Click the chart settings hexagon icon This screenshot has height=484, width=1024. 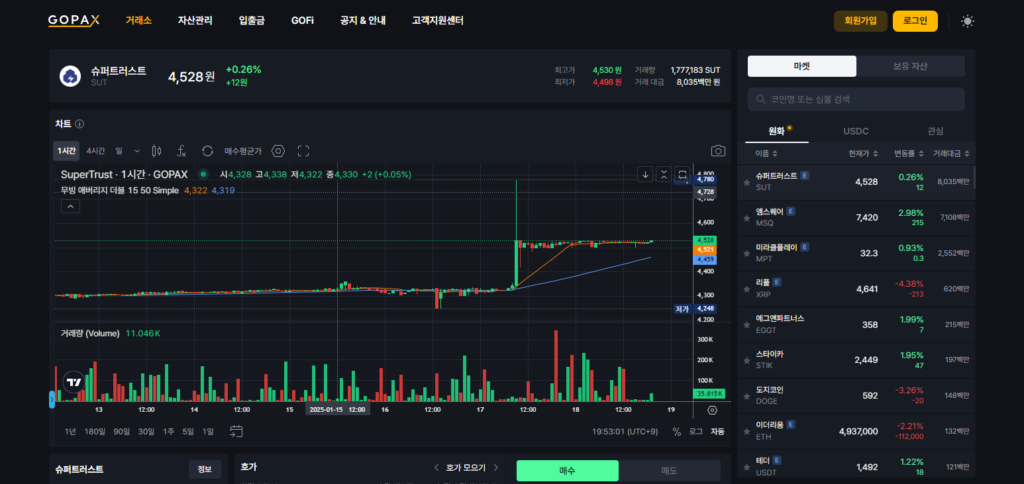point(278,151)
